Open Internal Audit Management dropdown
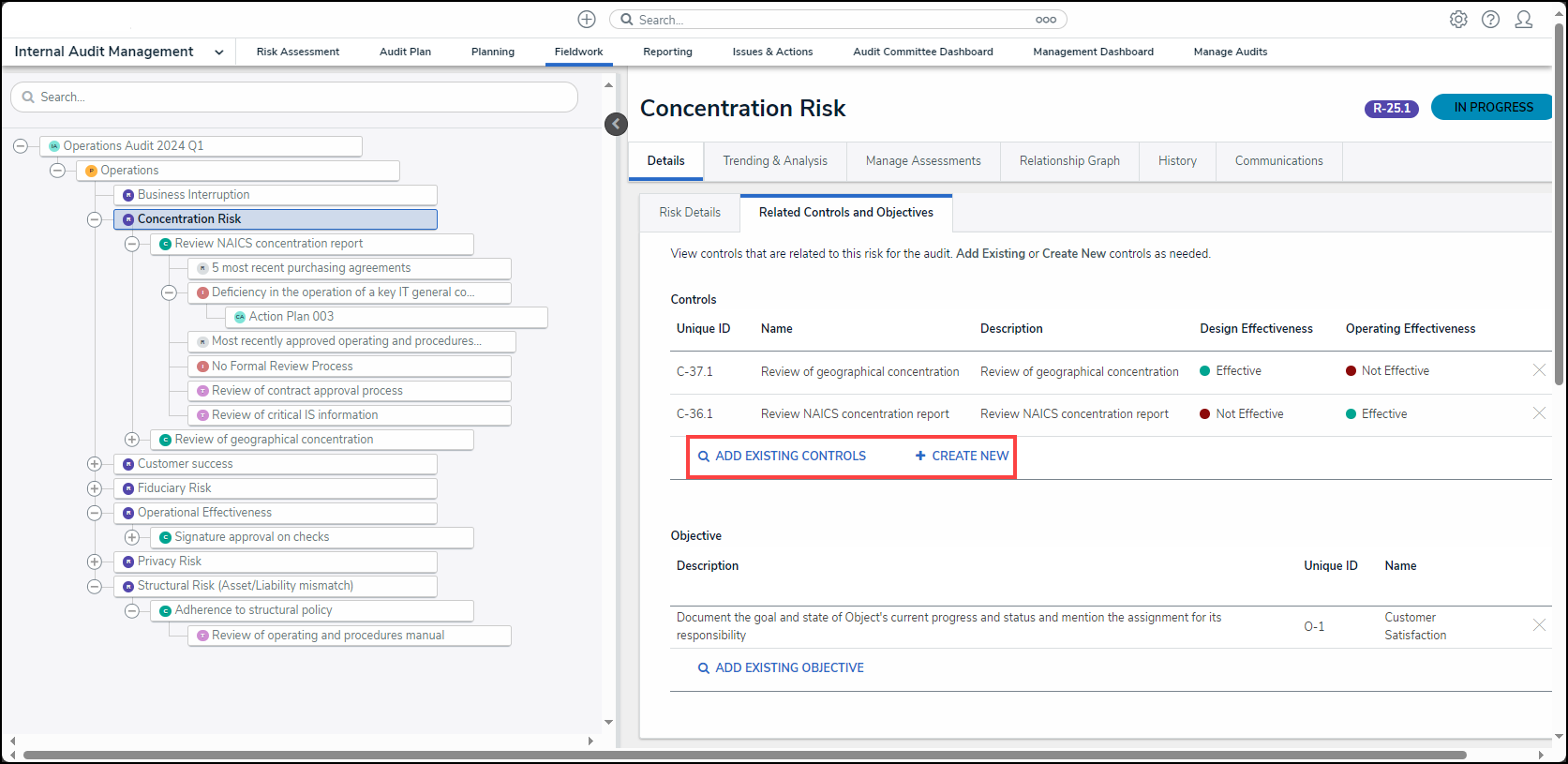The width and height of the screenshot is (1568, 764). (218, 52)
